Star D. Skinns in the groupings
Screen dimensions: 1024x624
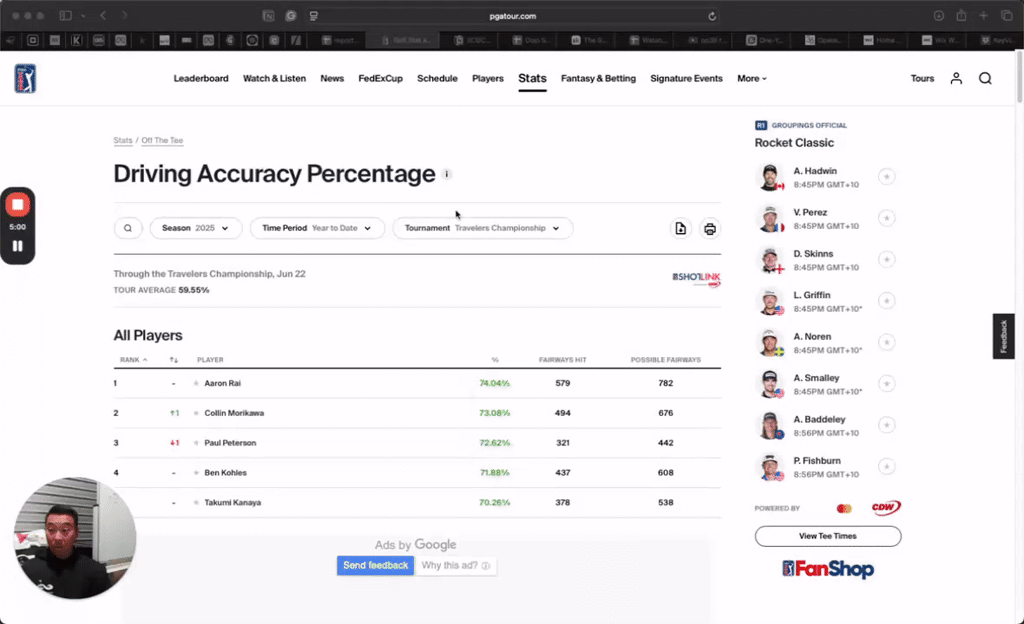pos(886,260)
